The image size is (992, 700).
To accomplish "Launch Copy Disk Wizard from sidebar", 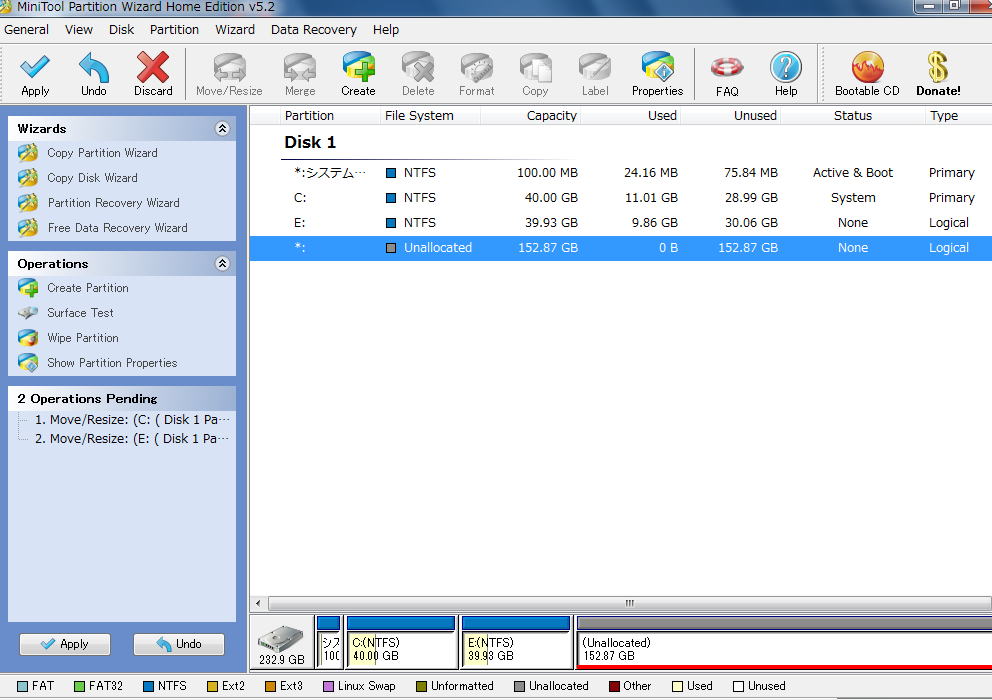I will click(x=92, y=178).
